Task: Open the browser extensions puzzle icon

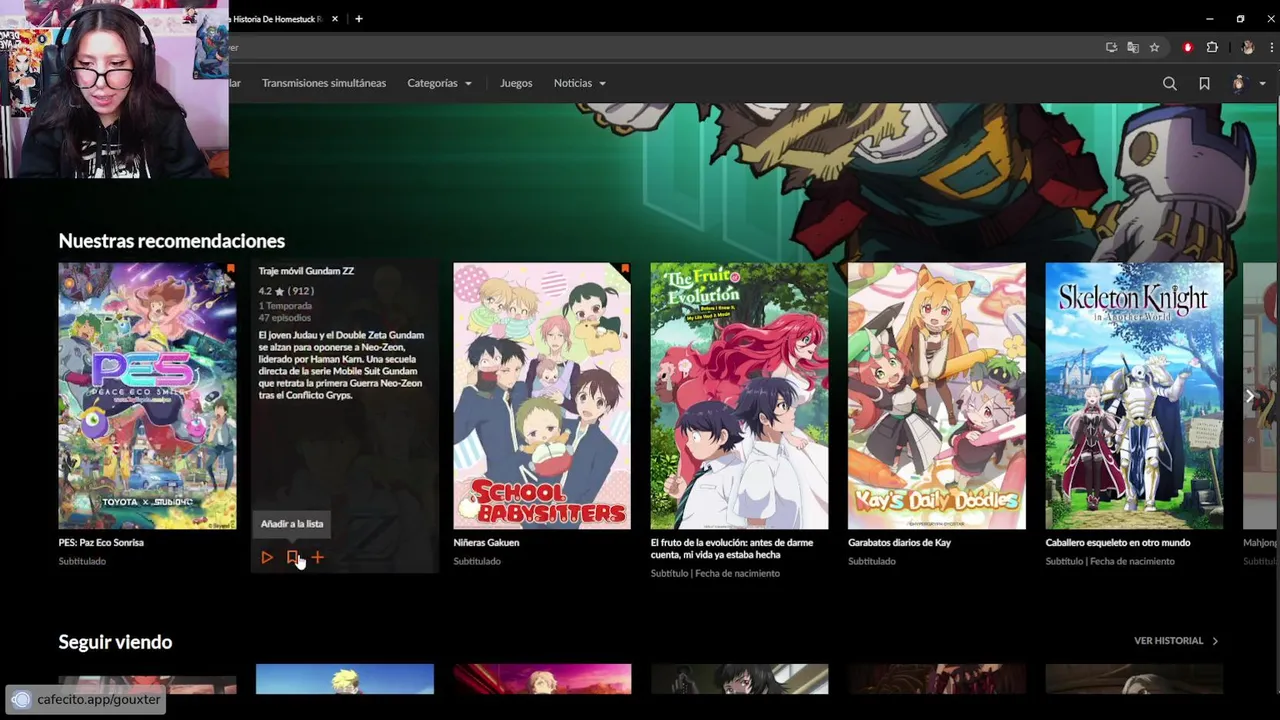Action: tap(1212, 47)
